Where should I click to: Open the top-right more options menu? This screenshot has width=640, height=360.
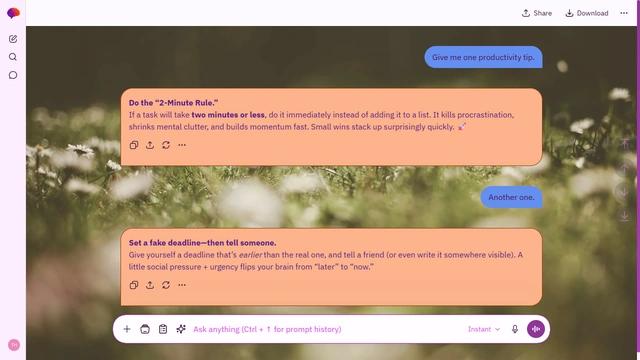(624, 13)
